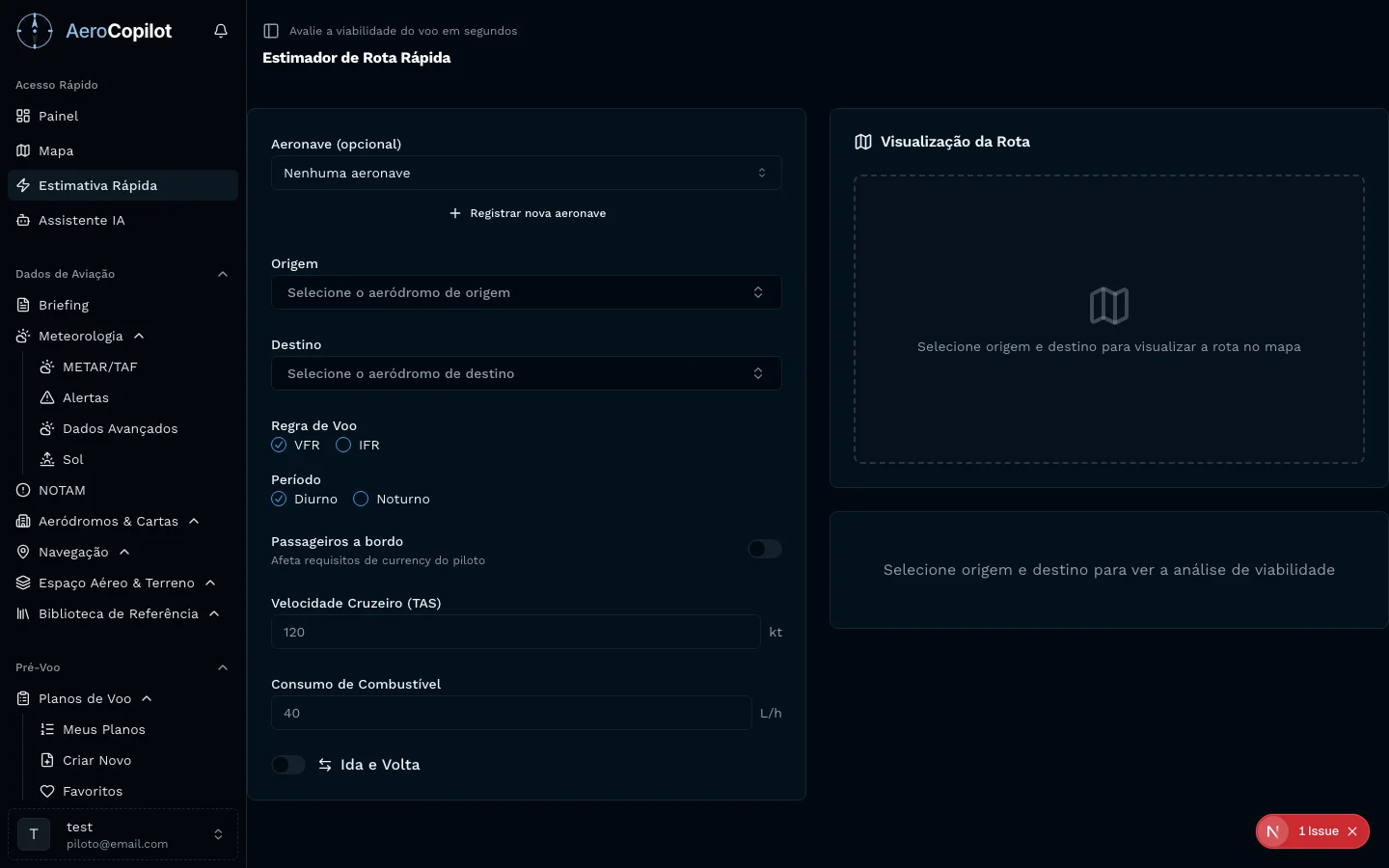Viewport: 1389px width, 868px height.
Task: Click the AeroCopilot compass logo
Action: [x=34, y=30]
